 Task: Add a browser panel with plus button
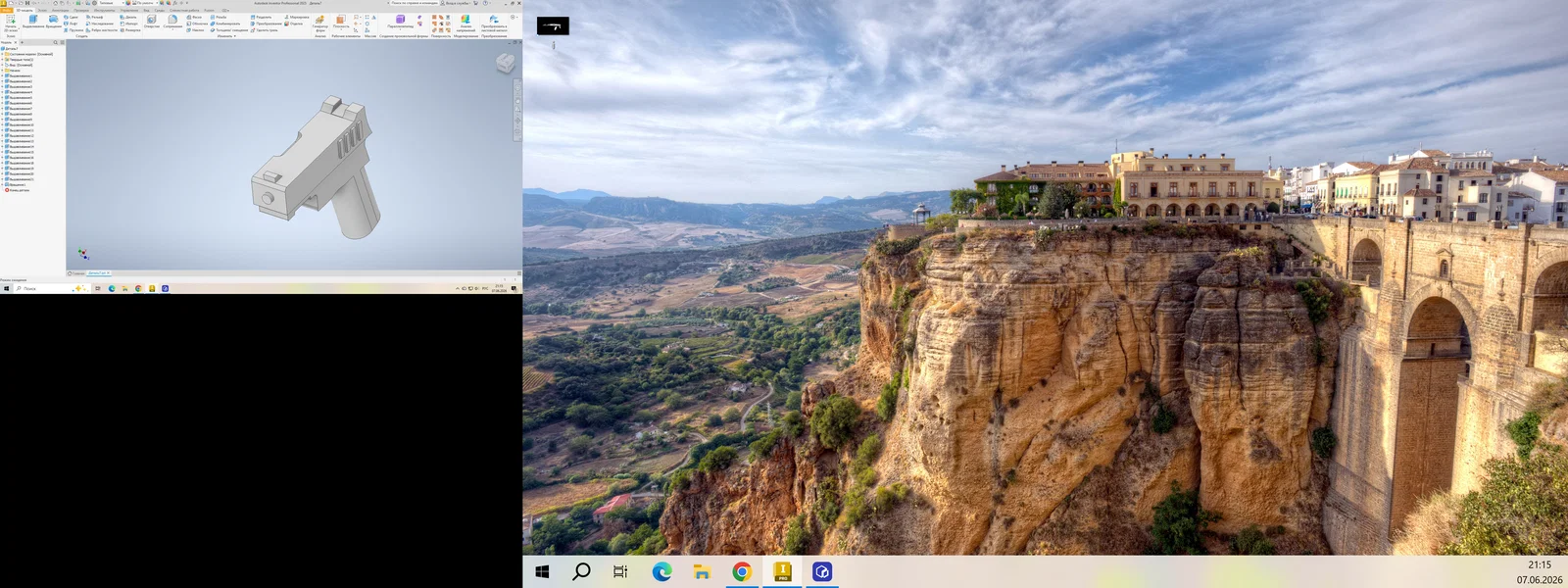coord(22,42)
